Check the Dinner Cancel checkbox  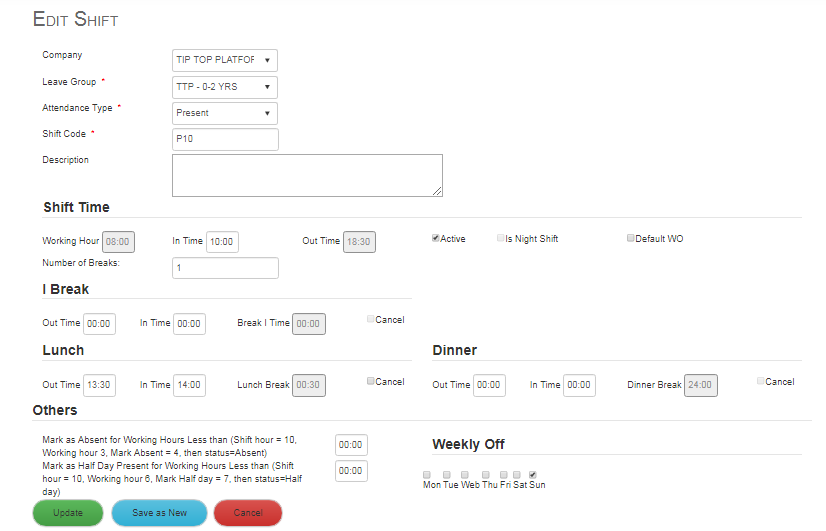click(x=760, y=381)
